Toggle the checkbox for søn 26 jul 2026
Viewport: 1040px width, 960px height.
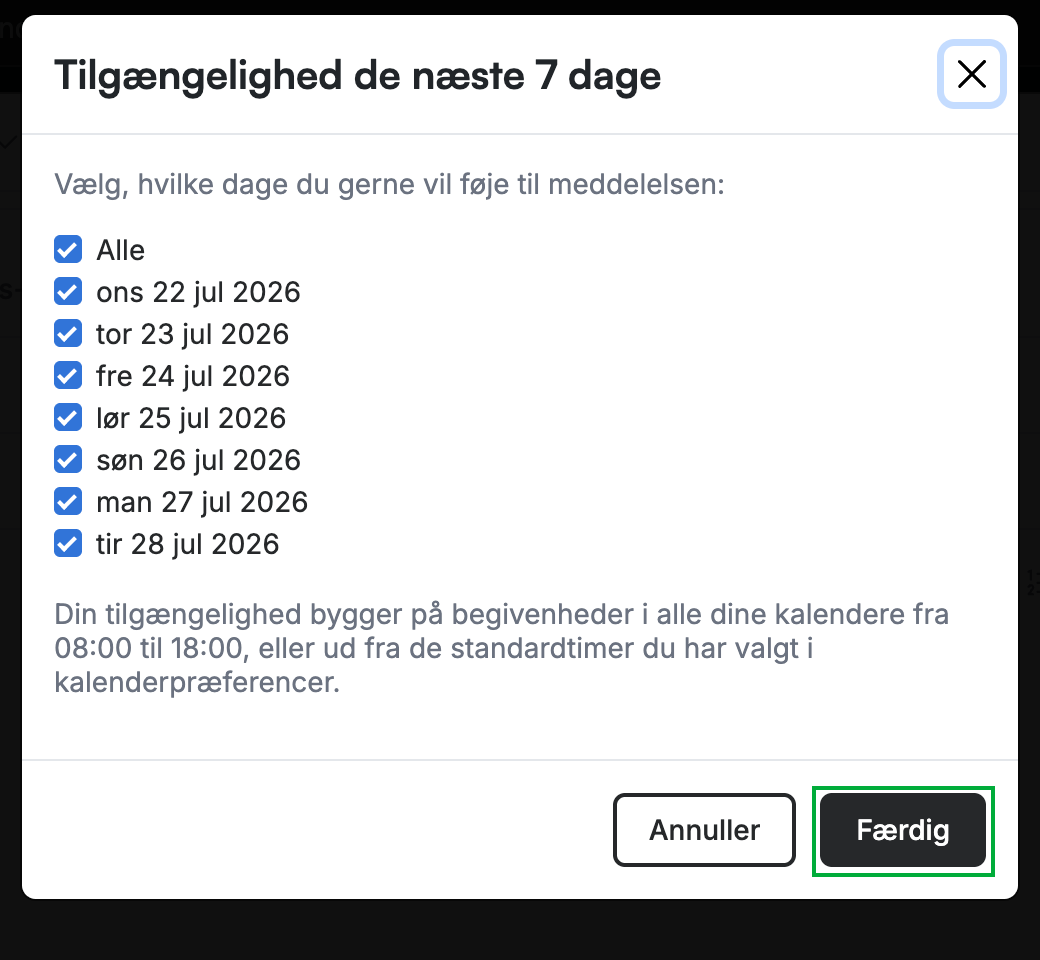68,460
